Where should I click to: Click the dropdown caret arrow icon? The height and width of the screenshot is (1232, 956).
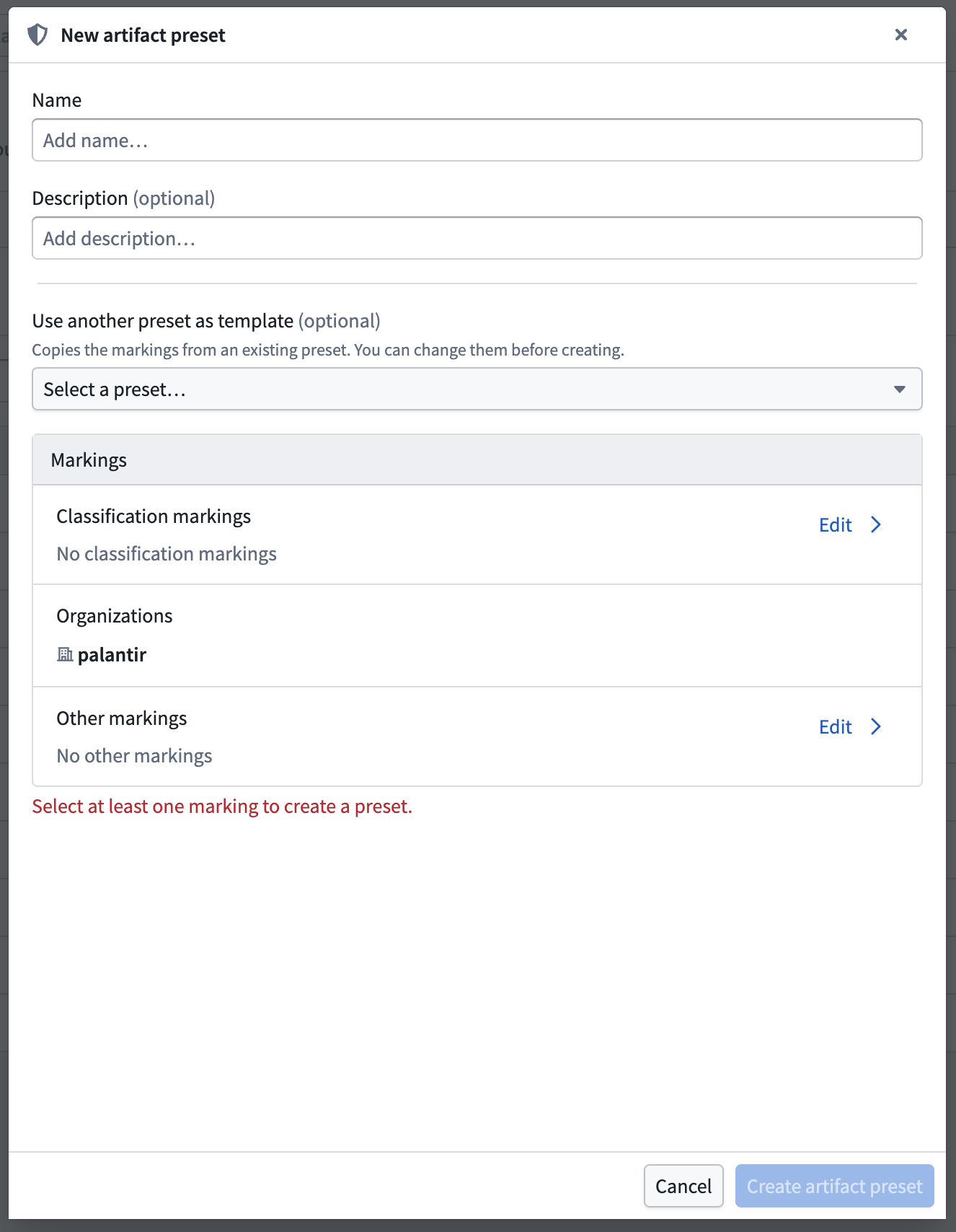(x=899, y=390)
